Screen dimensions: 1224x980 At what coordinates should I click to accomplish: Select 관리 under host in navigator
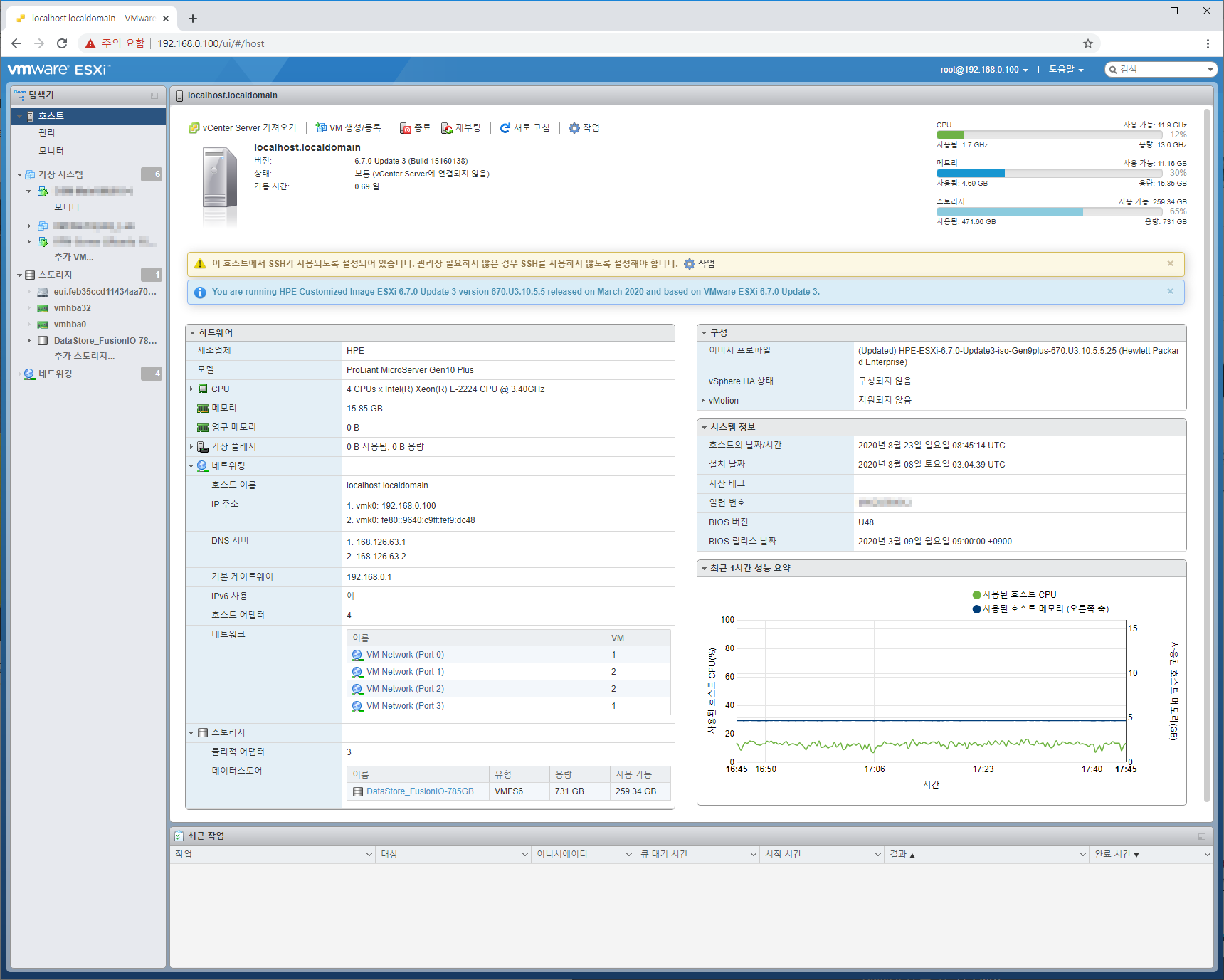[47, 133]
